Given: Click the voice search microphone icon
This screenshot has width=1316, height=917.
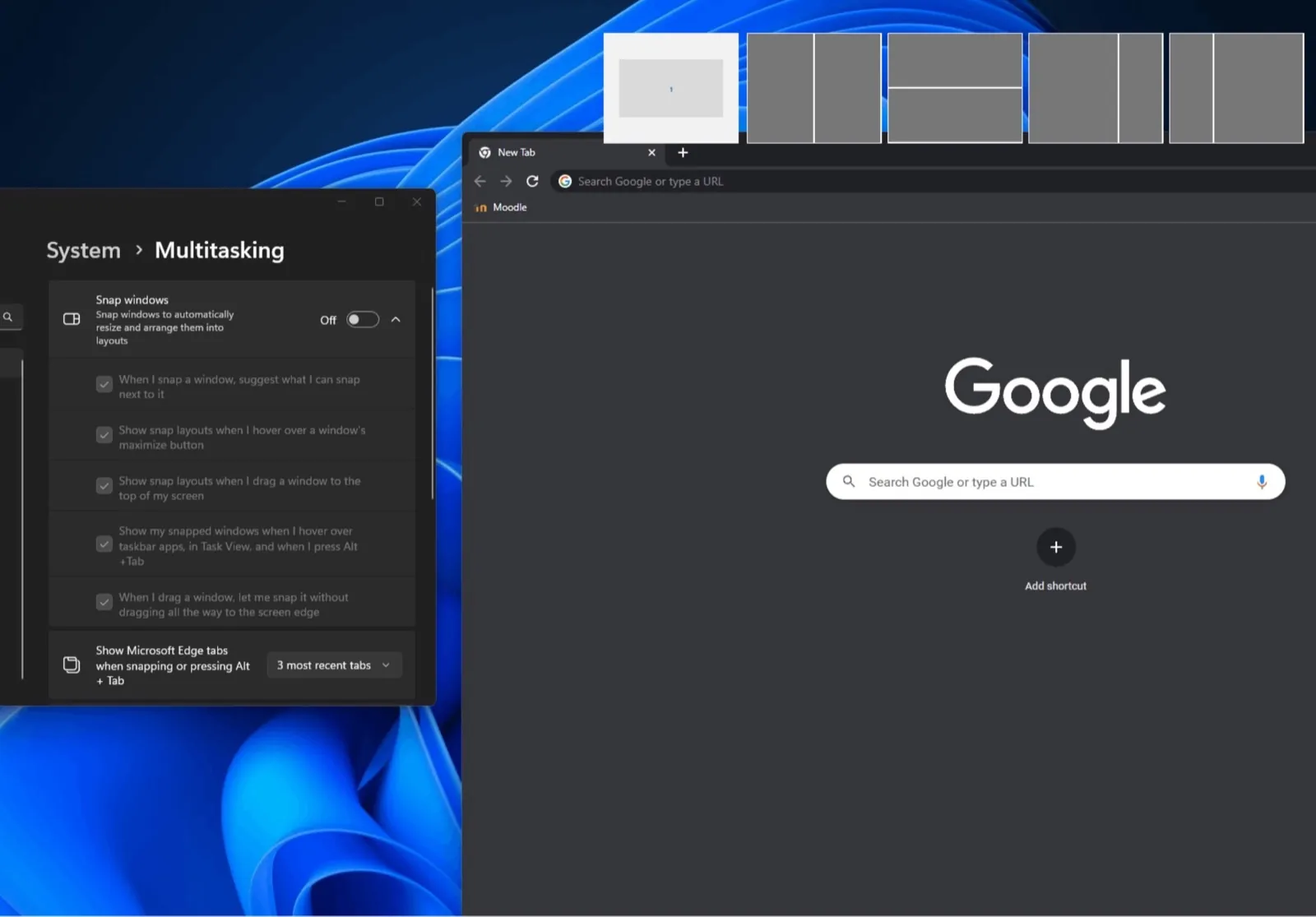Looking at the screenshot, I should (1263, 482).
